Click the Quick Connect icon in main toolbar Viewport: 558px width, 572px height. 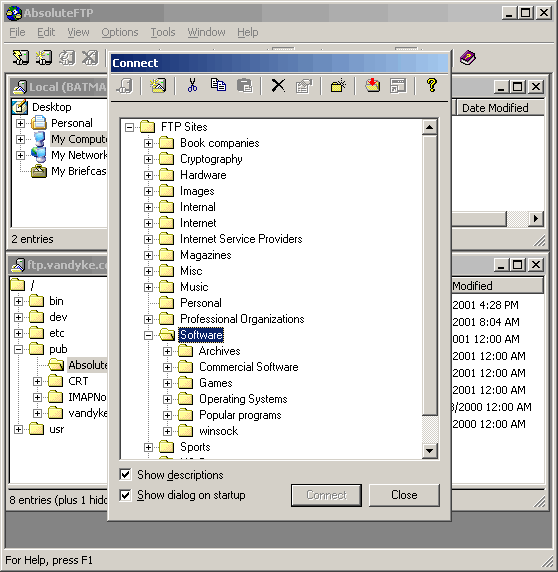coord(43,58)
